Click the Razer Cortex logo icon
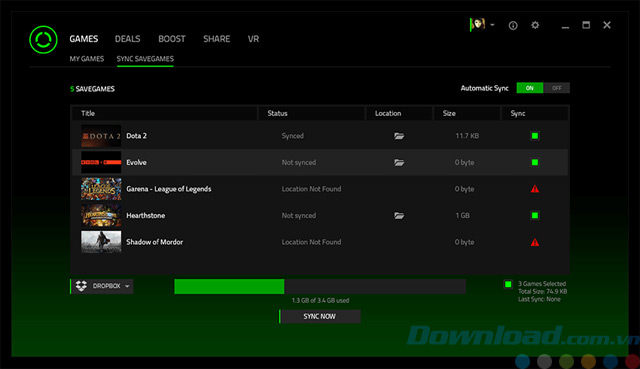 43,40
